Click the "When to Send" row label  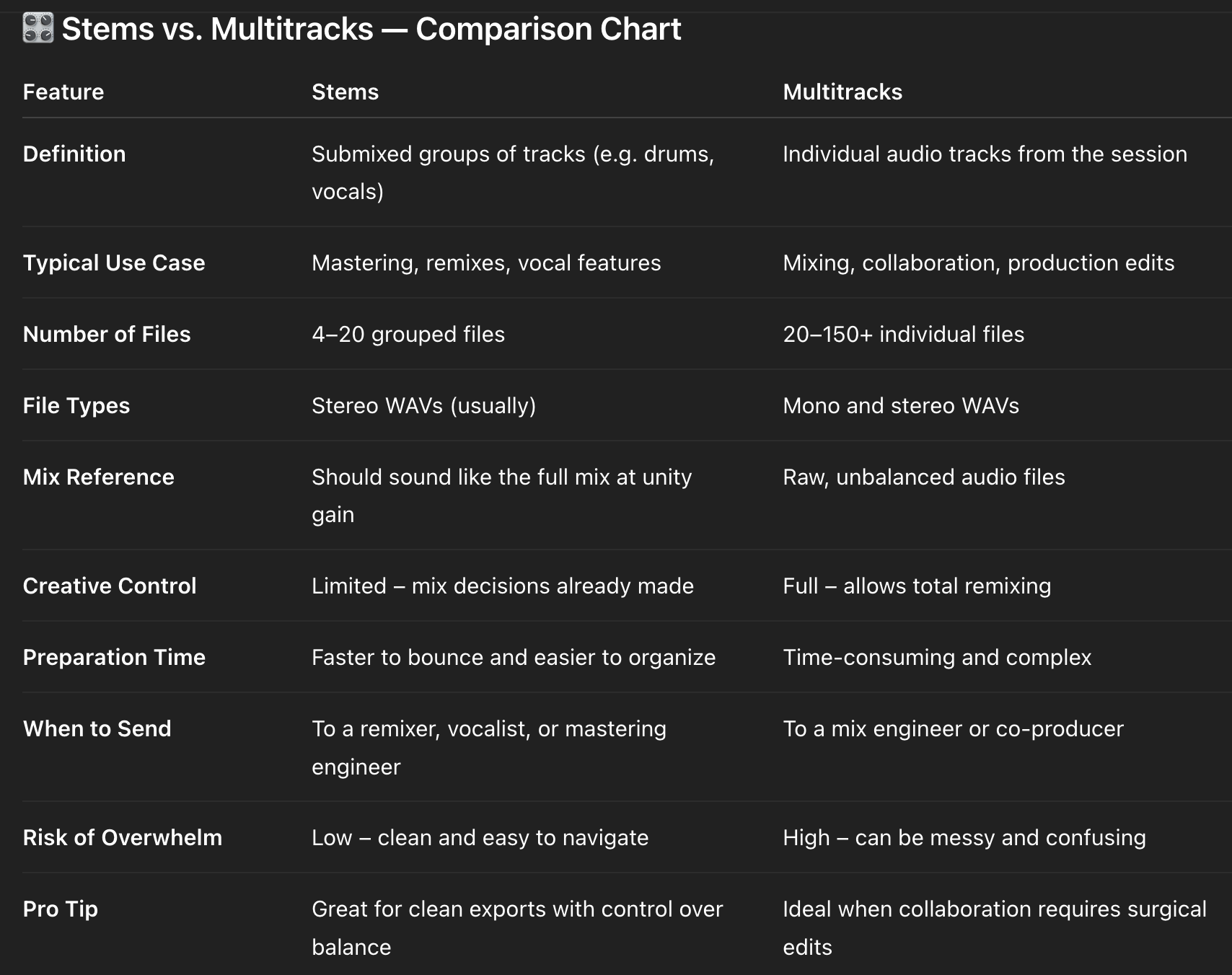coord(97,728)
